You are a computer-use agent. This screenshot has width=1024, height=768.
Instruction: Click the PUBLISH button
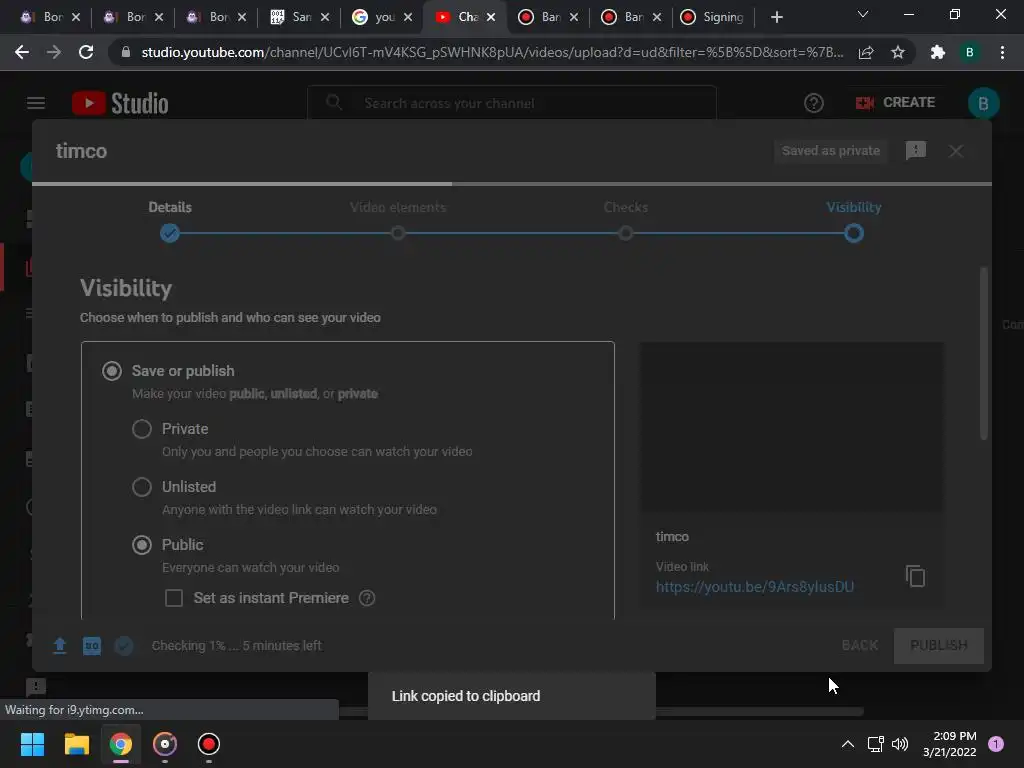[x=938, y=646]
